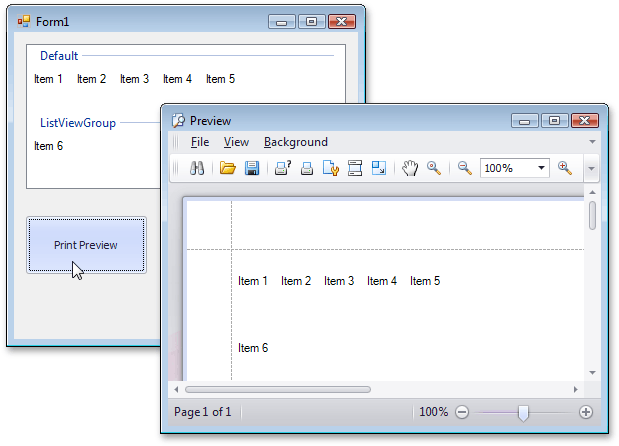Click the status bar minus zoom button
Screen dimensions: 619x446
pos(461,412)
